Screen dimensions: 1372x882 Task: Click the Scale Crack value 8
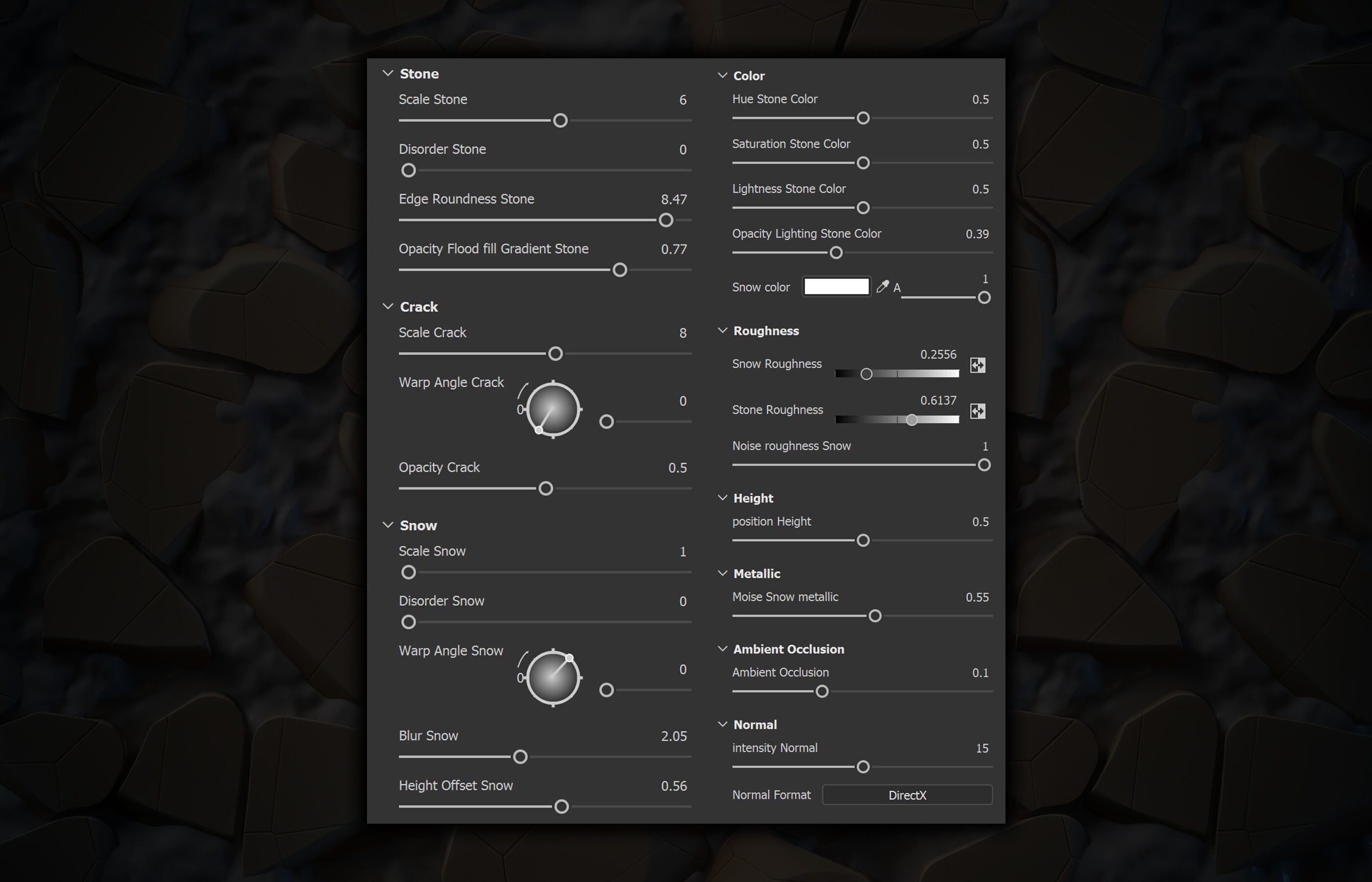tap(683, 333)
